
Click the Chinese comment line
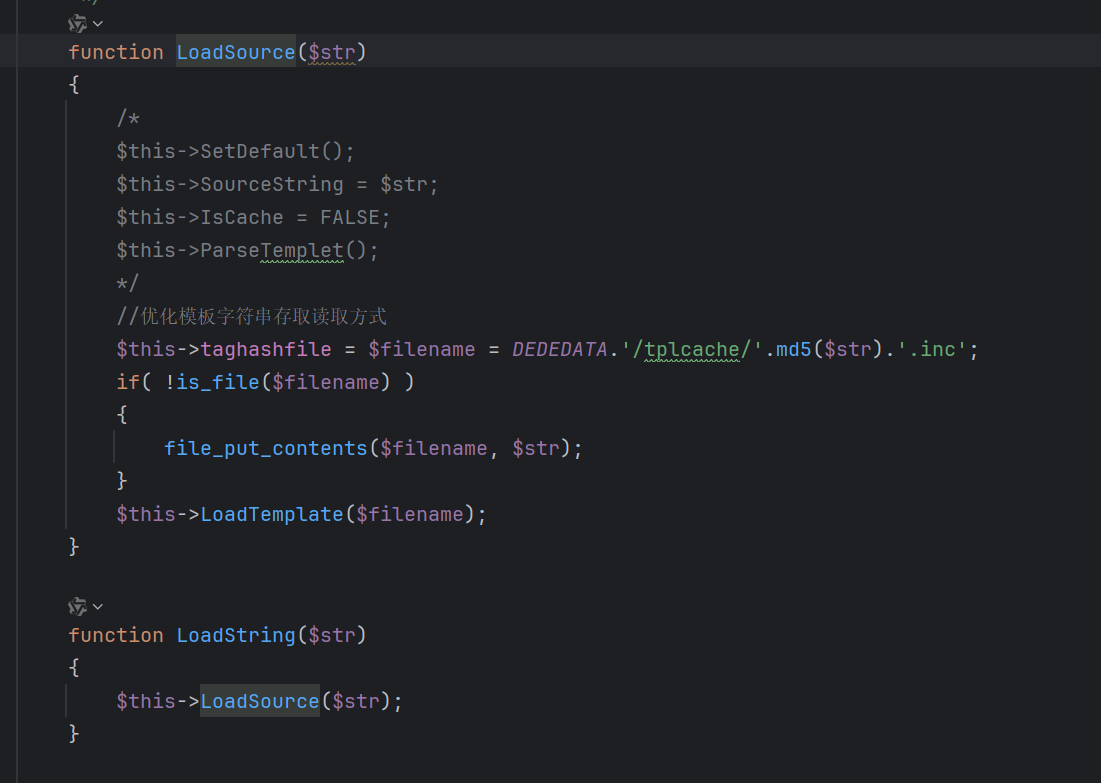point(251,316)
